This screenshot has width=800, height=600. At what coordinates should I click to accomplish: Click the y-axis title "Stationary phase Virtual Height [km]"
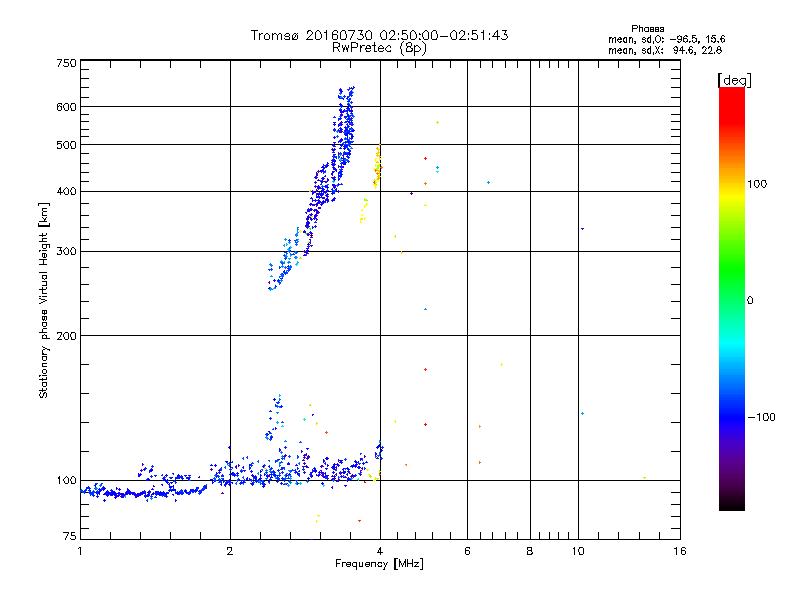44,301
